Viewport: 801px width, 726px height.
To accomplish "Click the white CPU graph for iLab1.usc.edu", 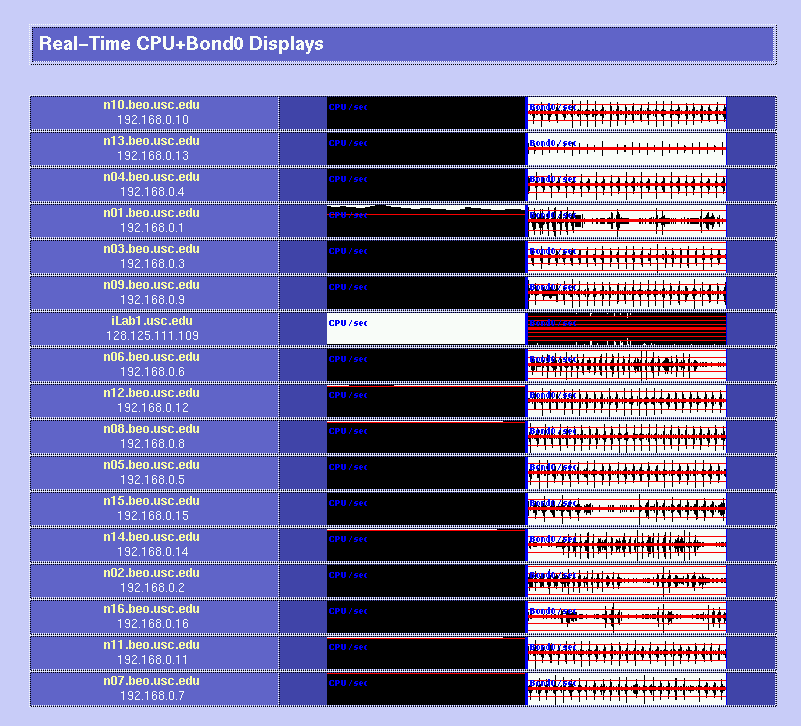I will (x=426, y=328).
